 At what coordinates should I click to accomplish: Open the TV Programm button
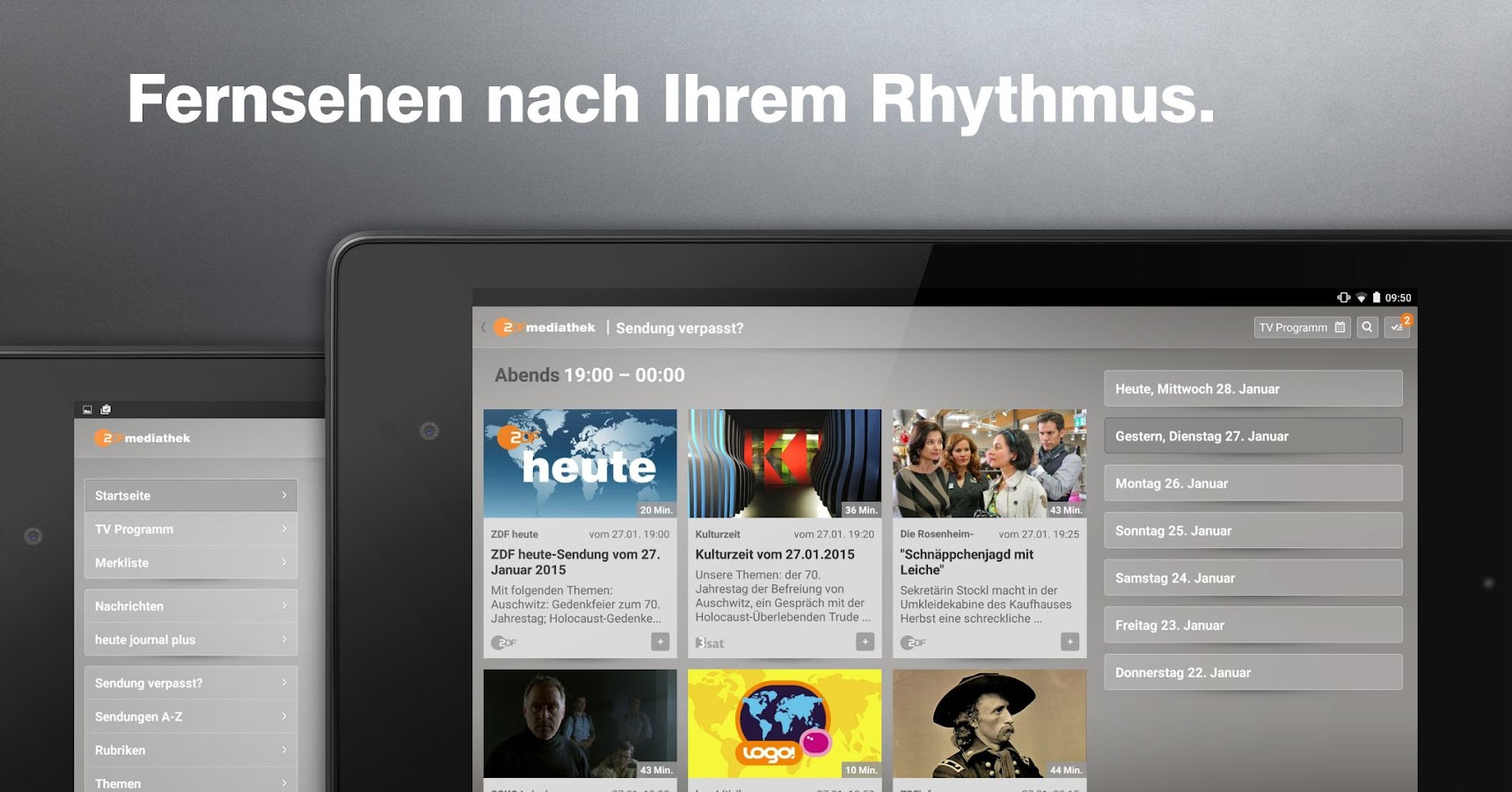(1293, 326)
